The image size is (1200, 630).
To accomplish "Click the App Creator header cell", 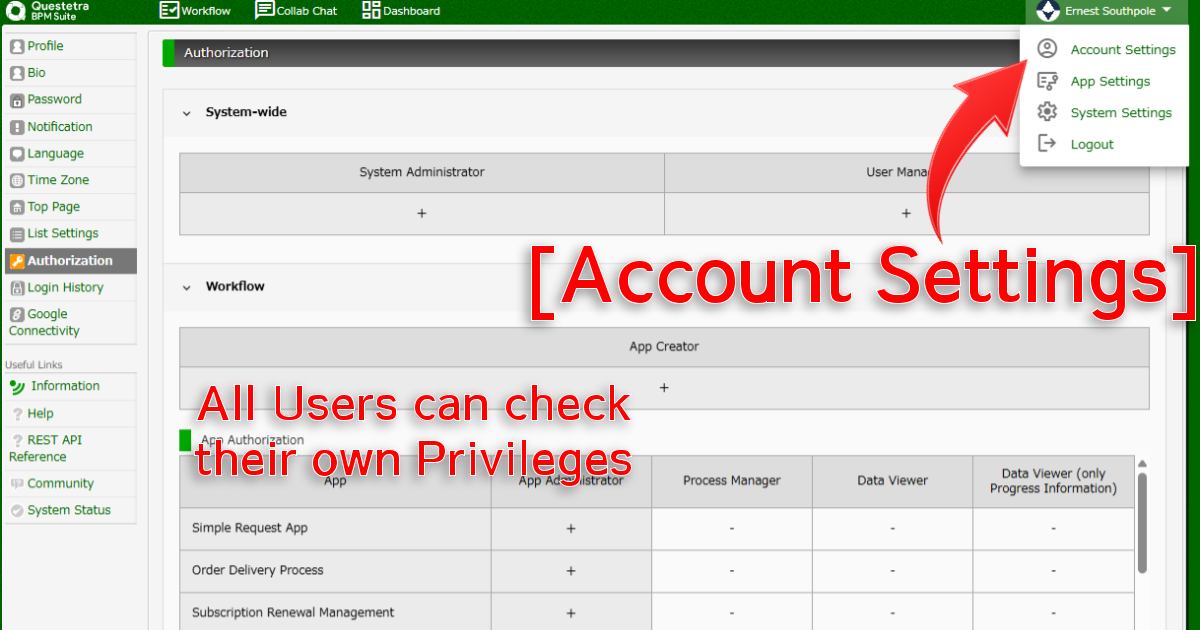I will pyautogui.click(x=664, y=347).
